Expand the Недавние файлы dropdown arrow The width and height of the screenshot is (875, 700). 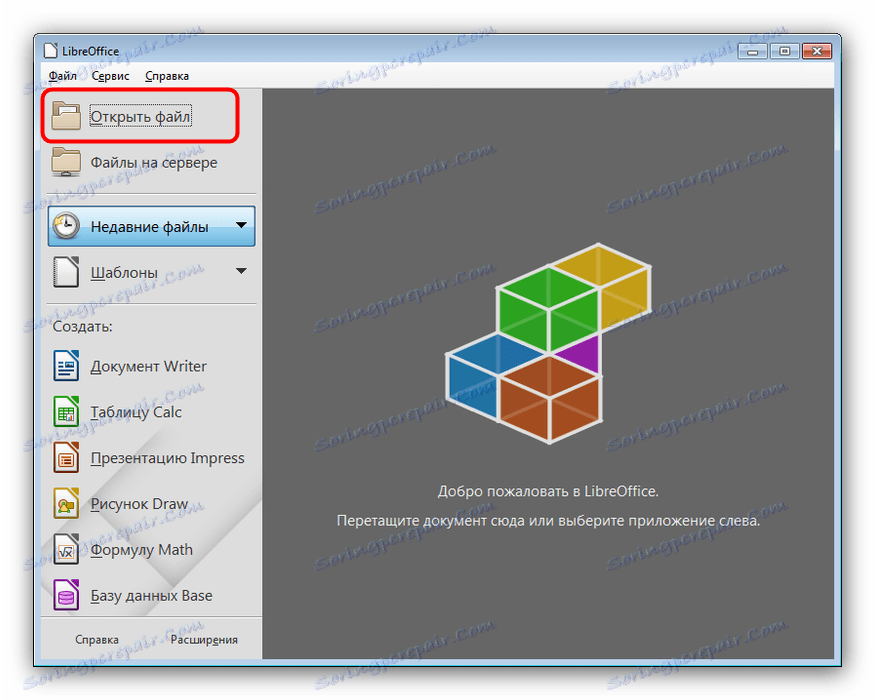coord(241,226)
